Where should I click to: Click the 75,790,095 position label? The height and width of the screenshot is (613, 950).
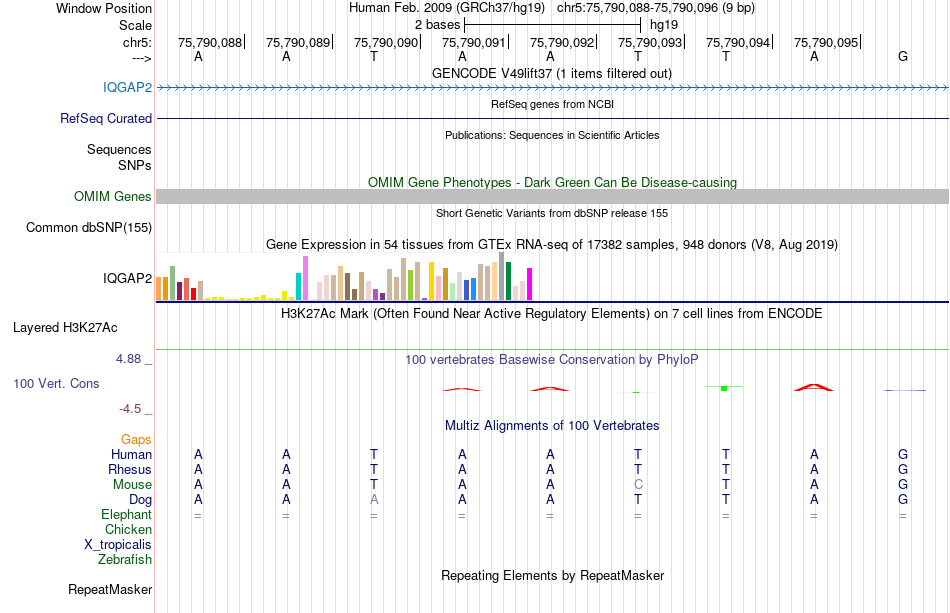(826, 42)
